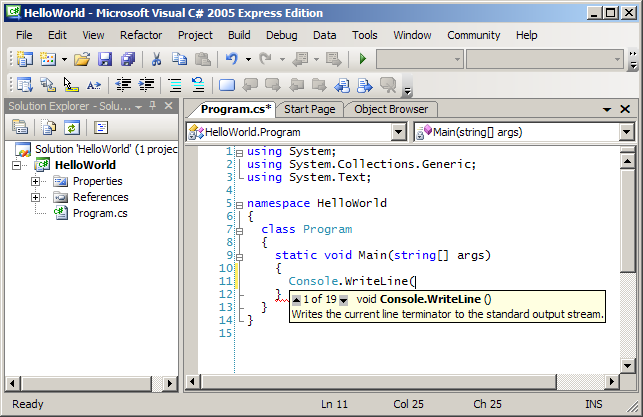
Task: Close the Solution Explorer panel
Action: (x=168, y=106)
